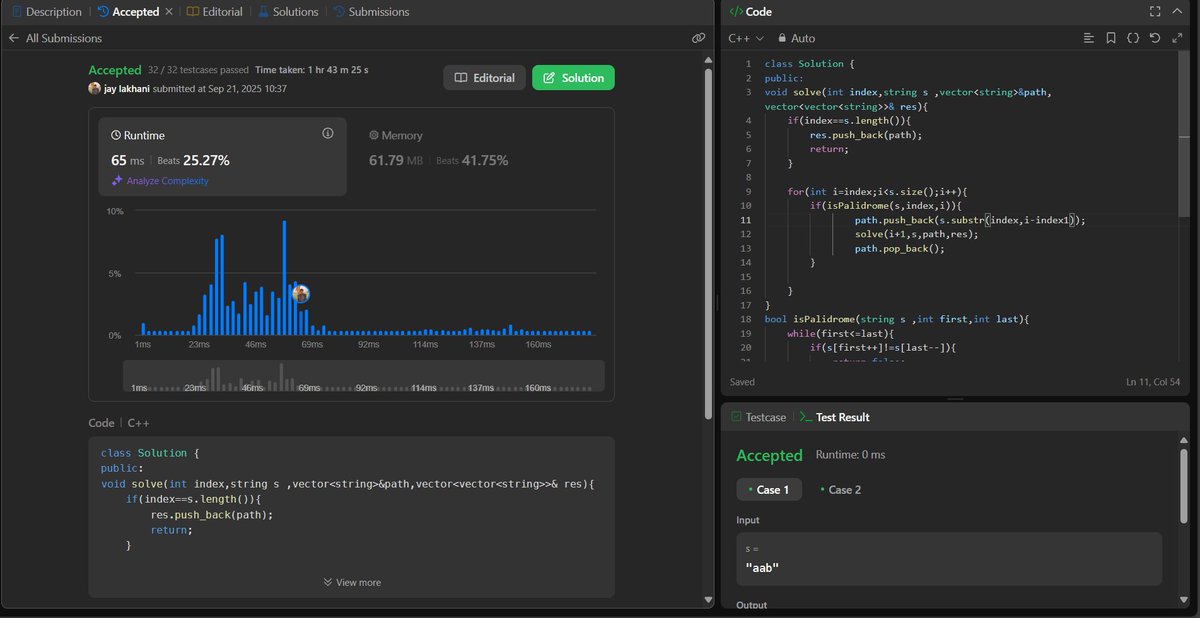Click the 'Beats 41.75%' memory text
Screen dimensions: 1200x618
pos(472,160)
